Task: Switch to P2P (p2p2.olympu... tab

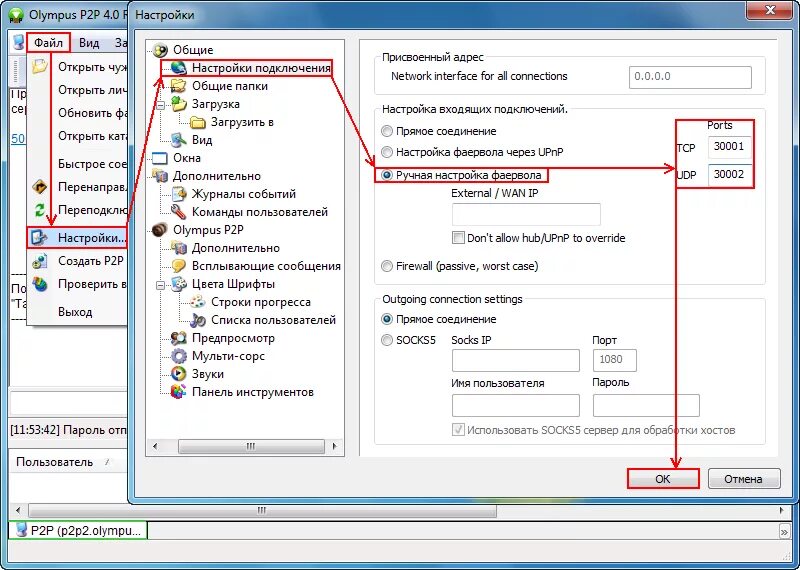Action: (78, 531)
